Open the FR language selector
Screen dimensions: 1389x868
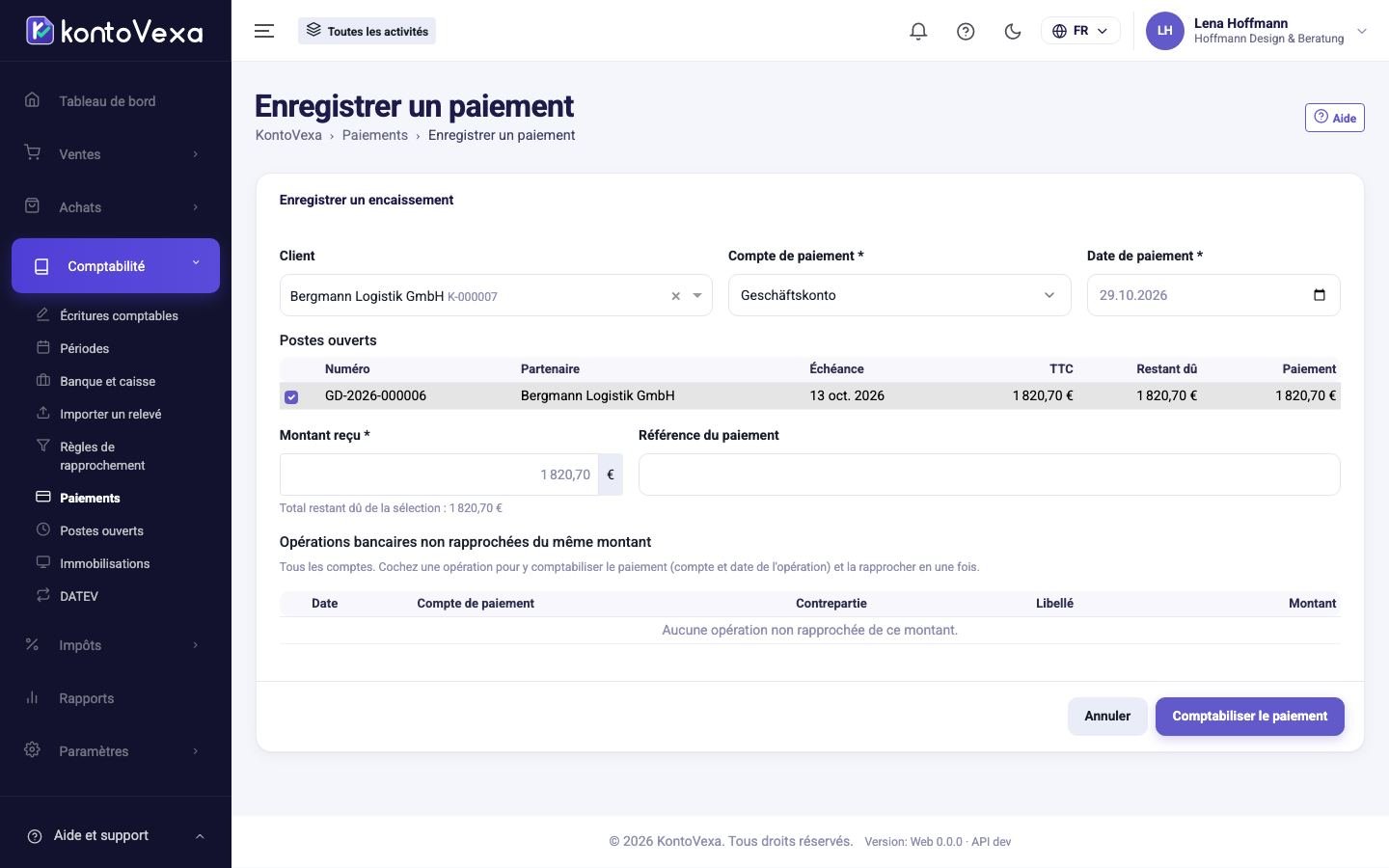tap(1080, 31)
